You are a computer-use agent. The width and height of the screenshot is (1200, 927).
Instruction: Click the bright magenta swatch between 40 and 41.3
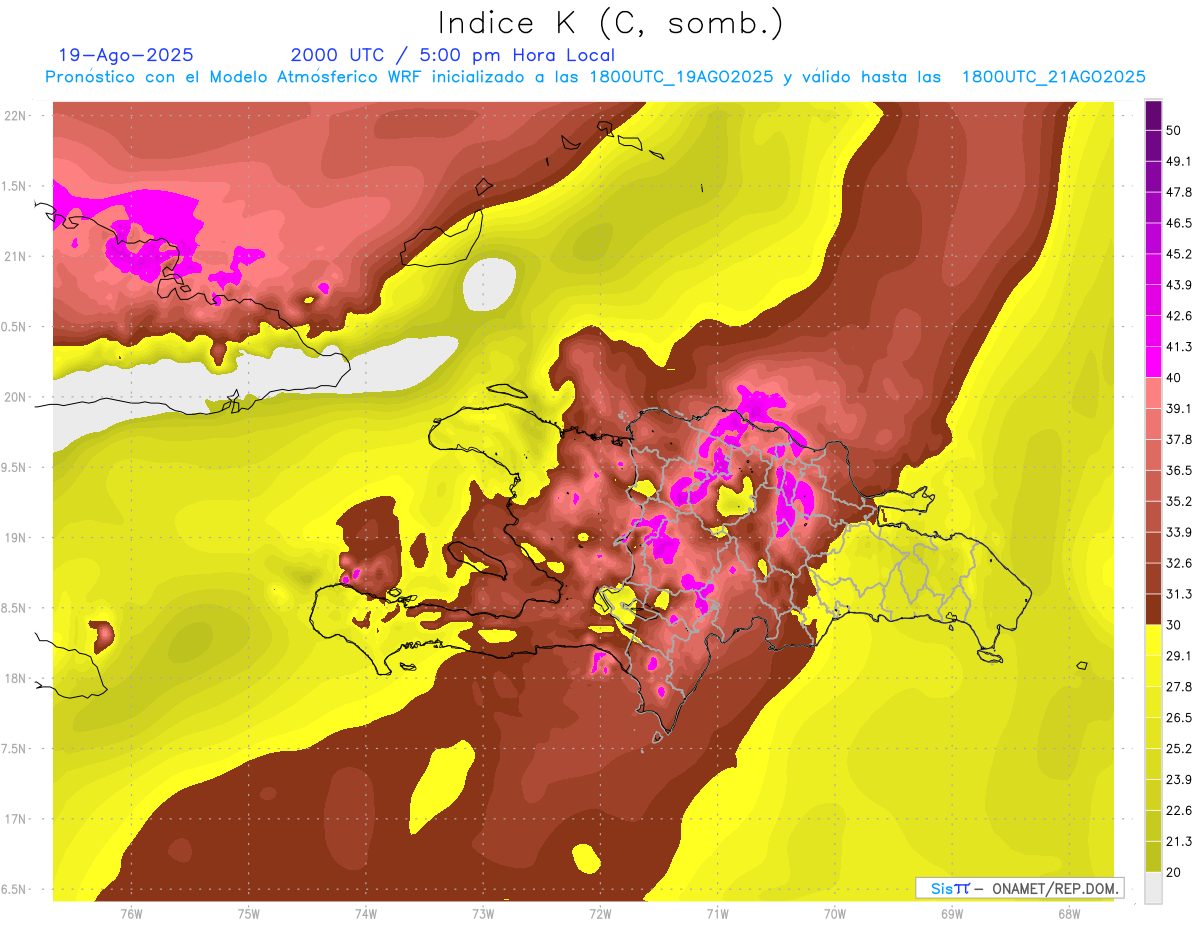[x=1153, y=362]
